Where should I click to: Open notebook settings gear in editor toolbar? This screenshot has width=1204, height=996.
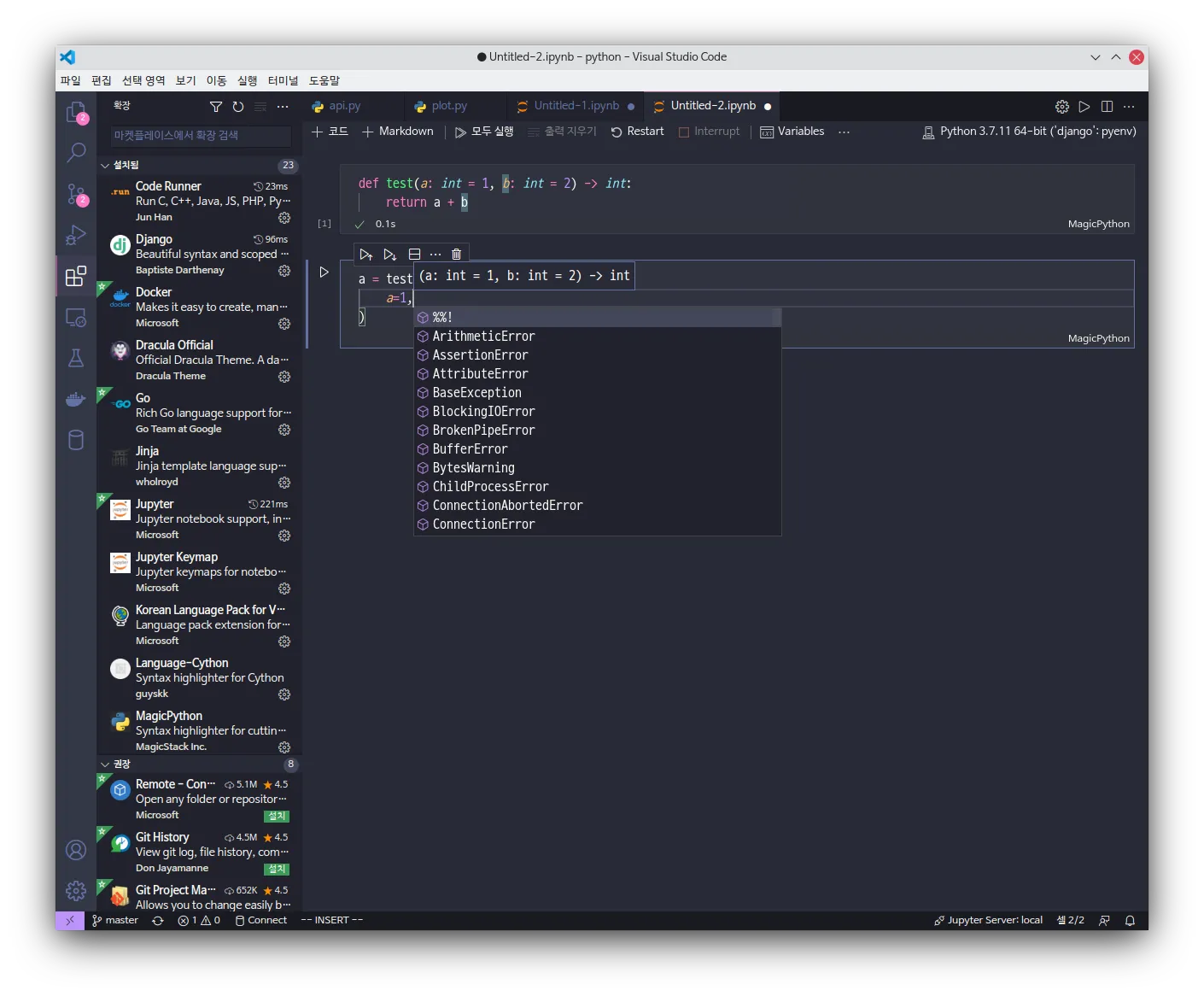point(1062,107)
